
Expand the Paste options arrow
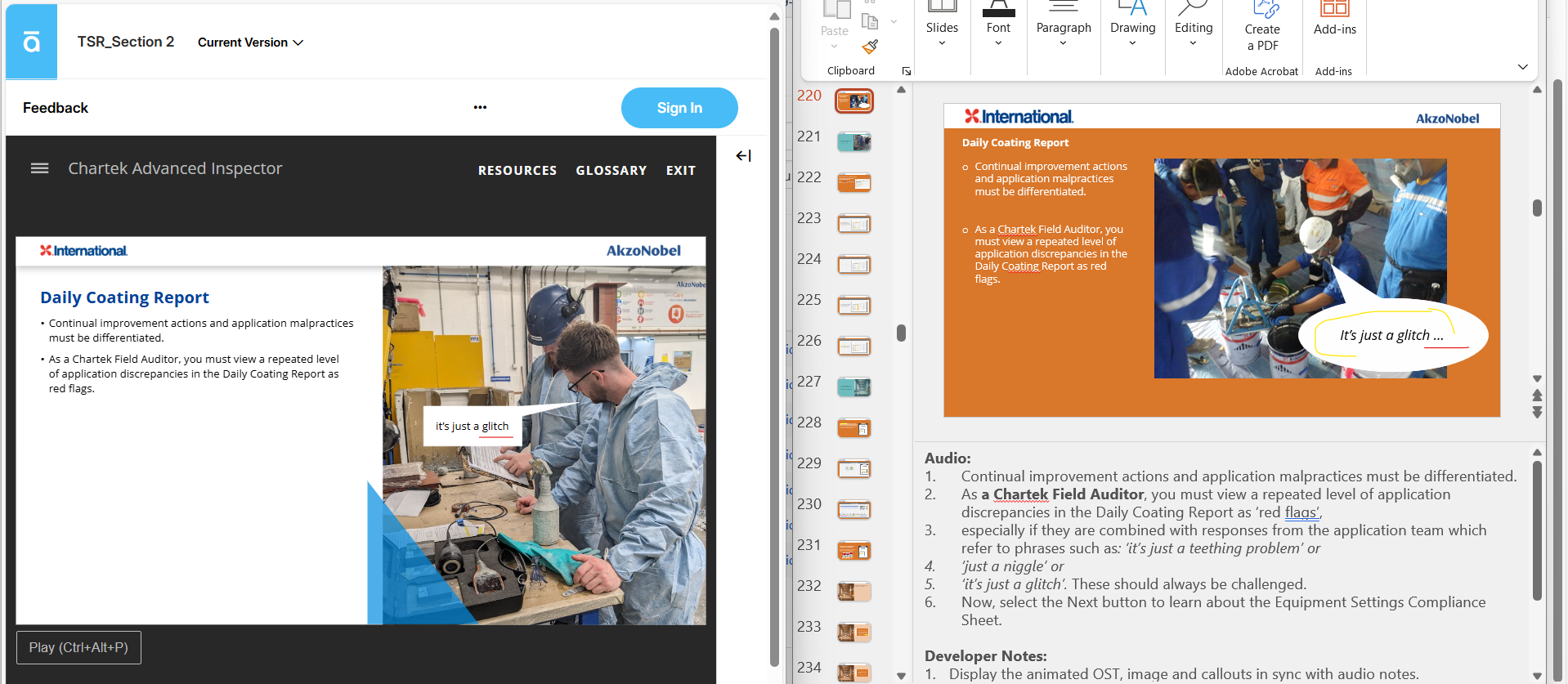834,47
